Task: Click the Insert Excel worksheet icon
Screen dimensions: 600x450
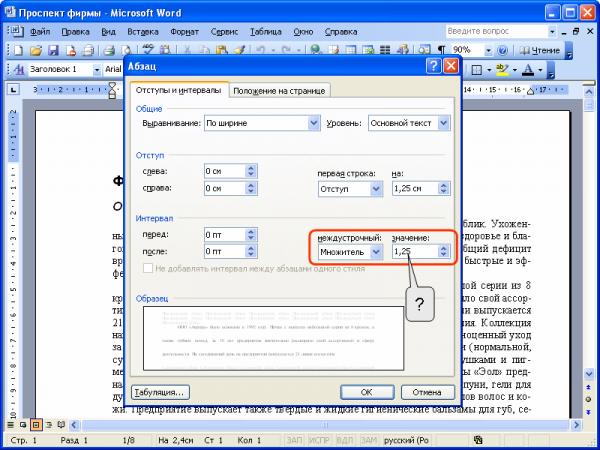Action: 368,50
